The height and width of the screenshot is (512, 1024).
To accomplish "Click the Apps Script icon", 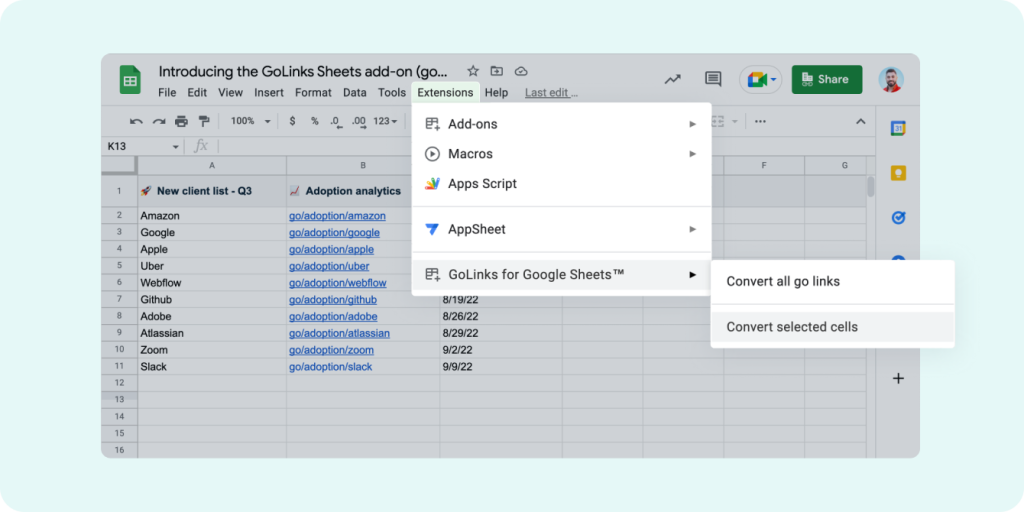I will 432,184.
